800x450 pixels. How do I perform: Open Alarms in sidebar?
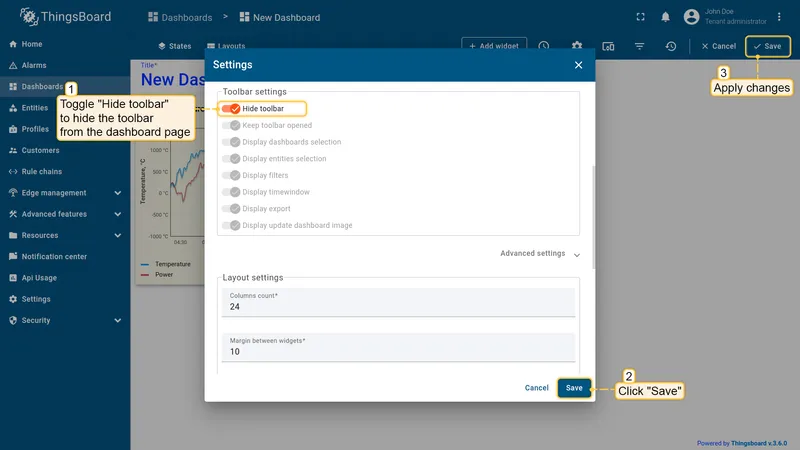[x=65, y=65]
